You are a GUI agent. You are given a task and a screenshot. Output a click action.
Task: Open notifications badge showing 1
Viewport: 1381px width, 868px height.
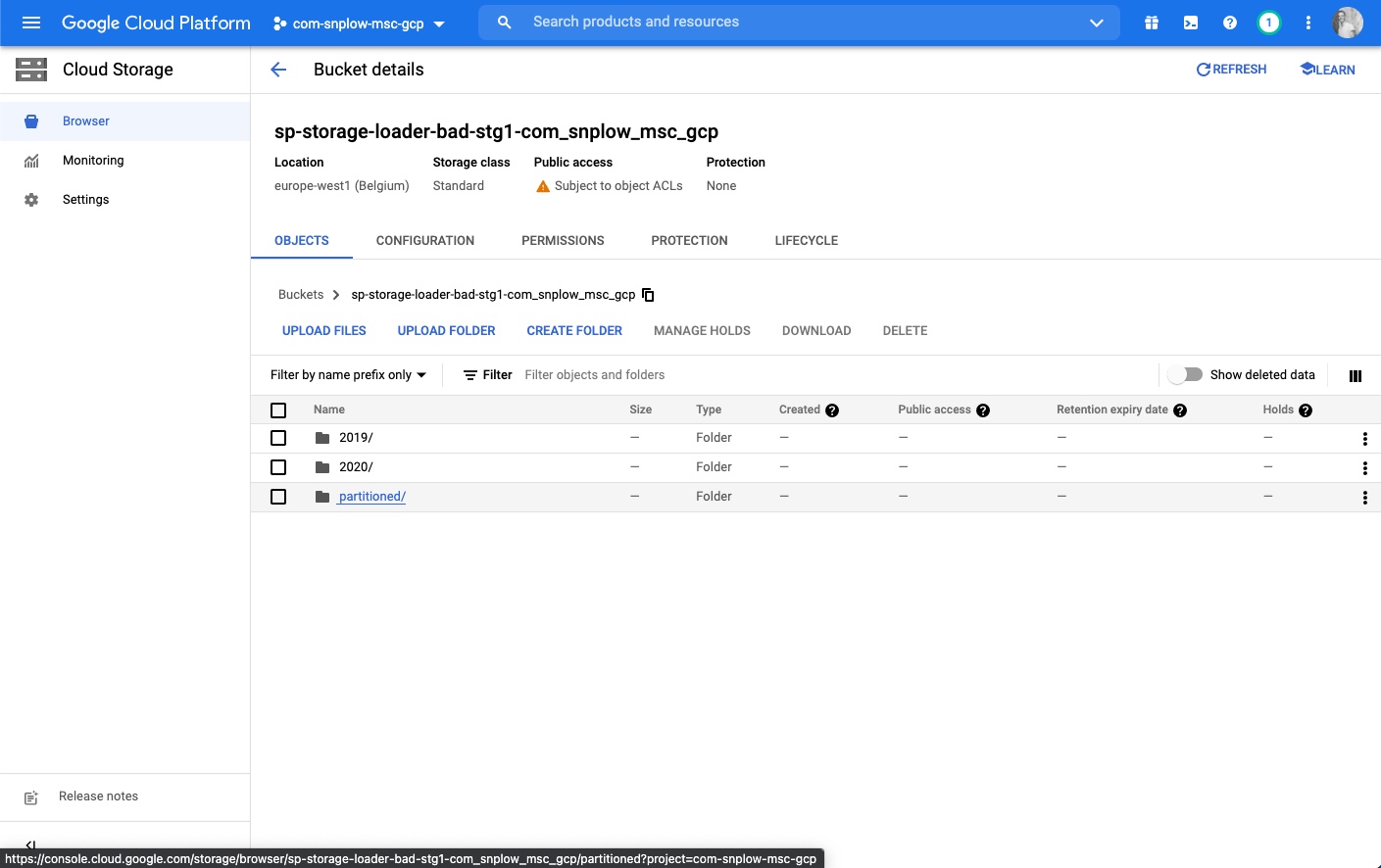(x=1269, y=23)
